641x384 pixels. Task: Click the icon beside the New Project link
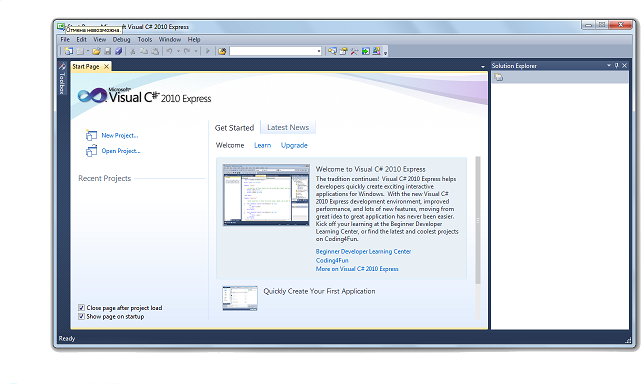tap(91, 135)
